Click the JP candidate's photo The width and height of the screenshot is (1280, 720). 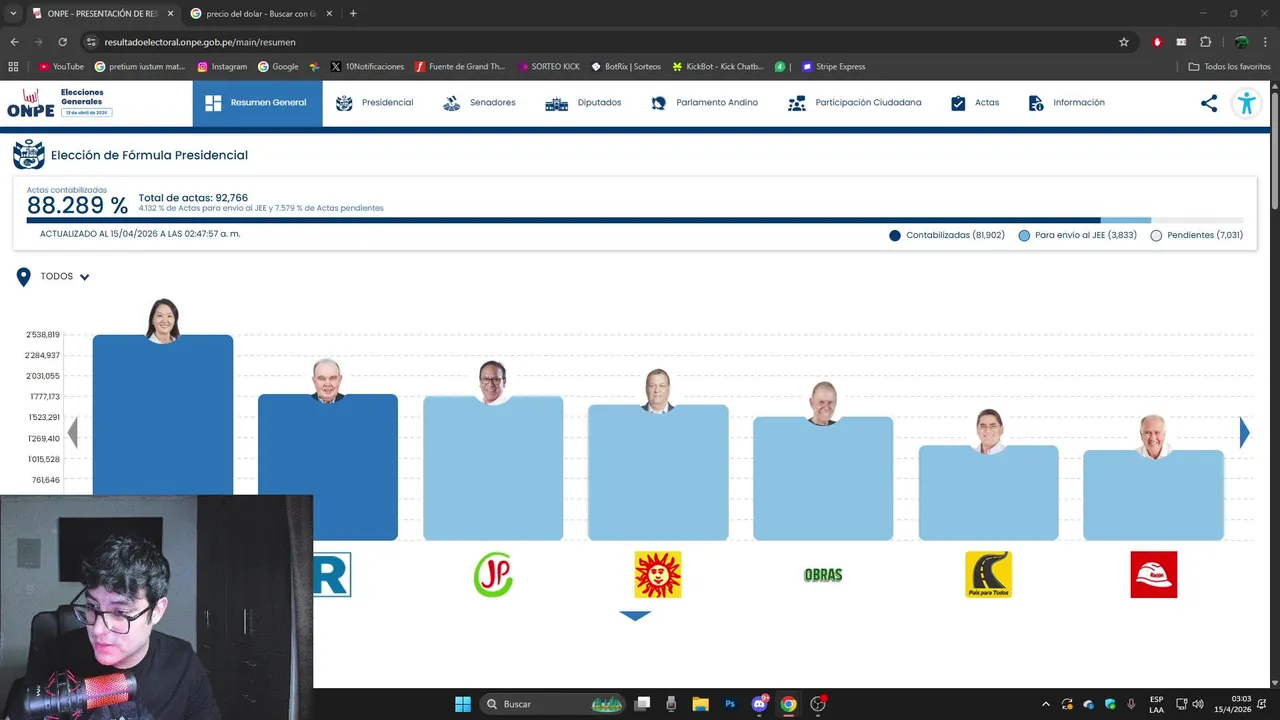492,382
